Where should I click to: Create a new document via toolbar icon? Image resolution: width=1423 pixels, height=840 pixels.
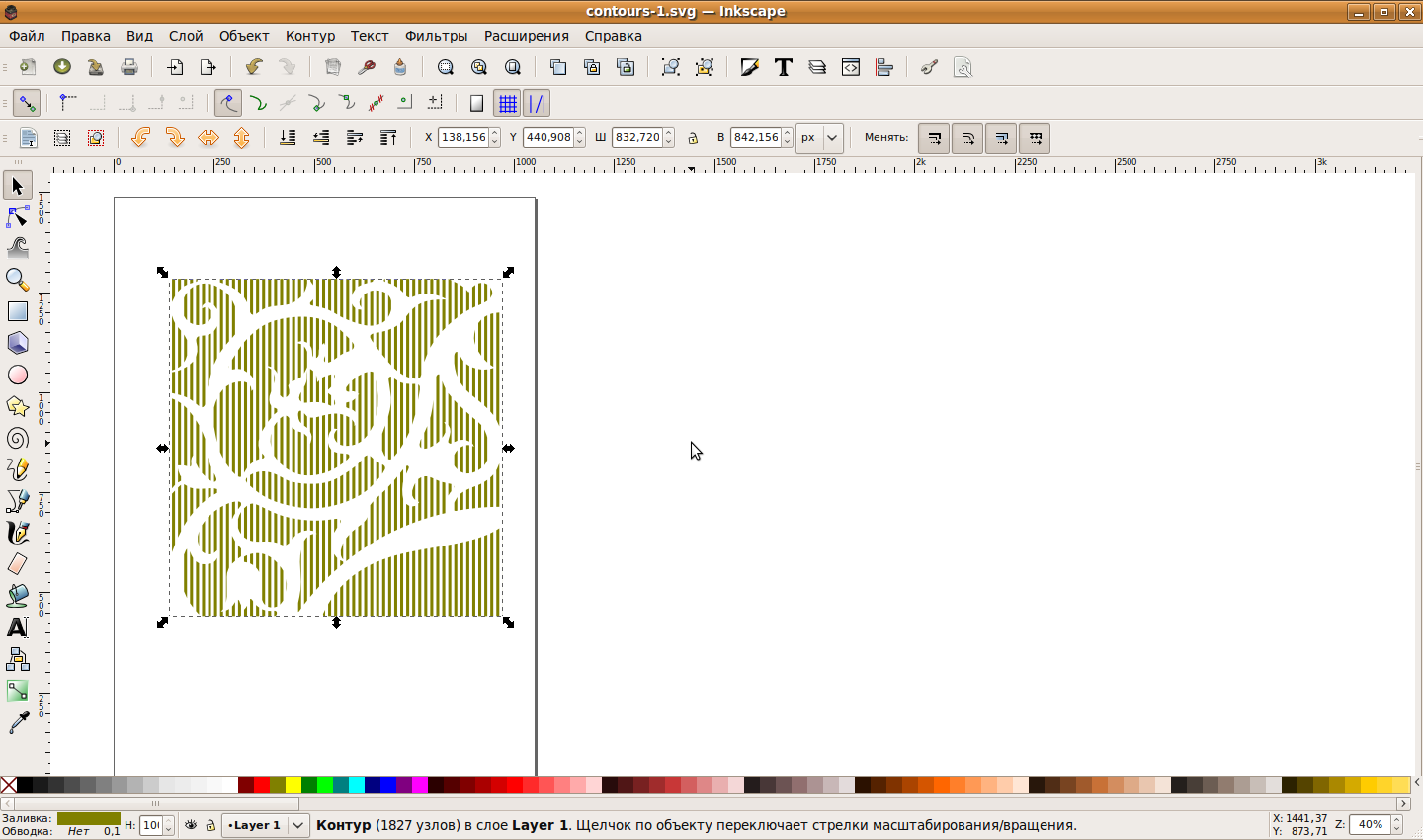[28, 67]
